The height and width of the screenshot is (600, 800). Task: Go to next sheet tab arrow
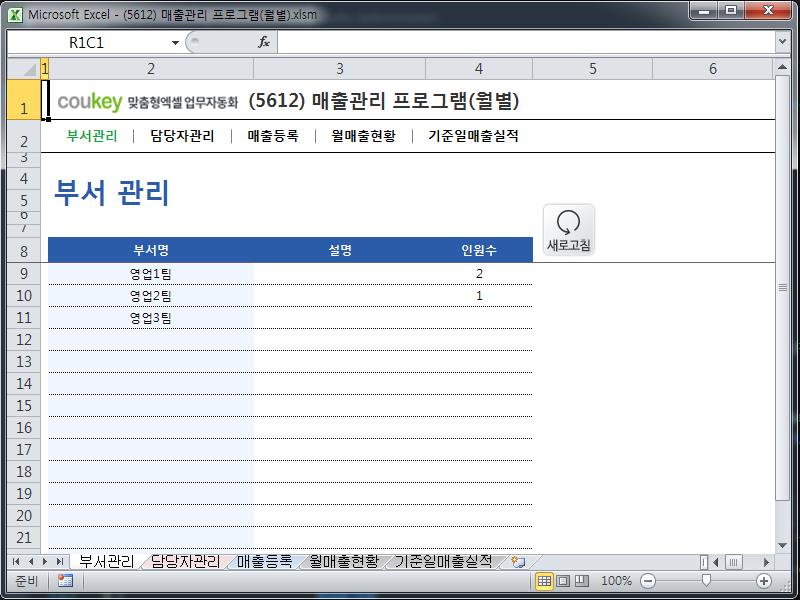tap(45, 562)
